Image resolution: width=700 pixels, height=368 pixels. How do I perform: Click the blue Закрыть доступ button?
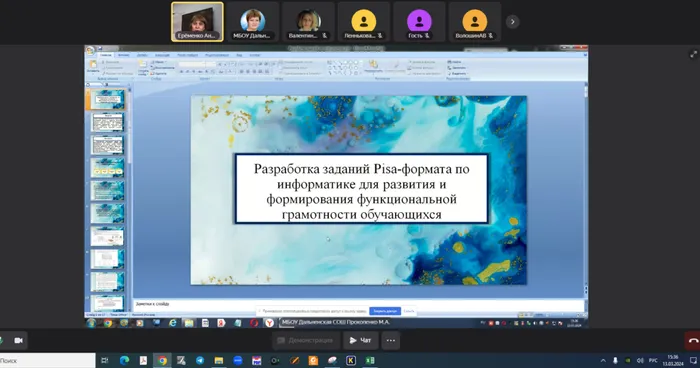[x=385, y=311]
